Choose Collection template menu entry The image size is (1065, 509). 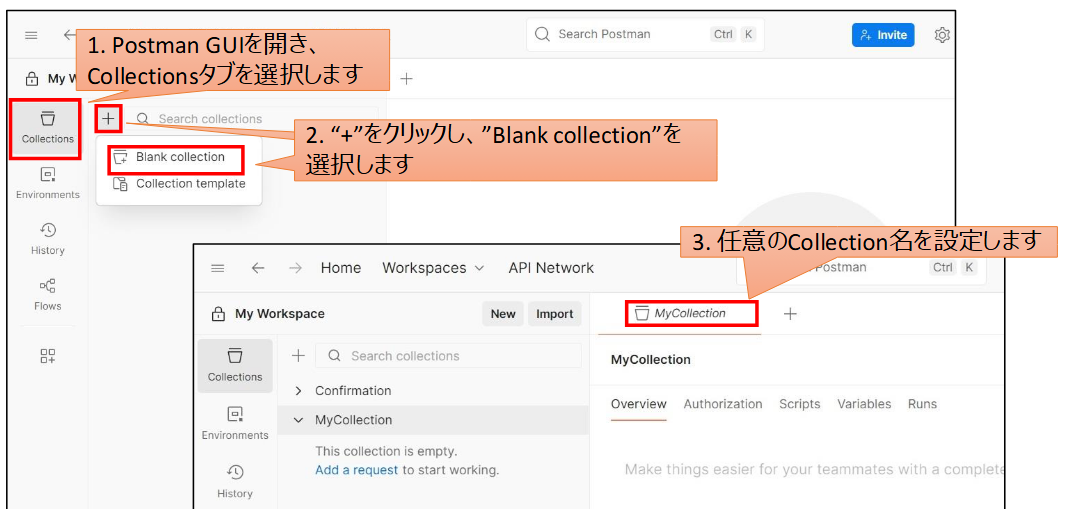[179, 183]
